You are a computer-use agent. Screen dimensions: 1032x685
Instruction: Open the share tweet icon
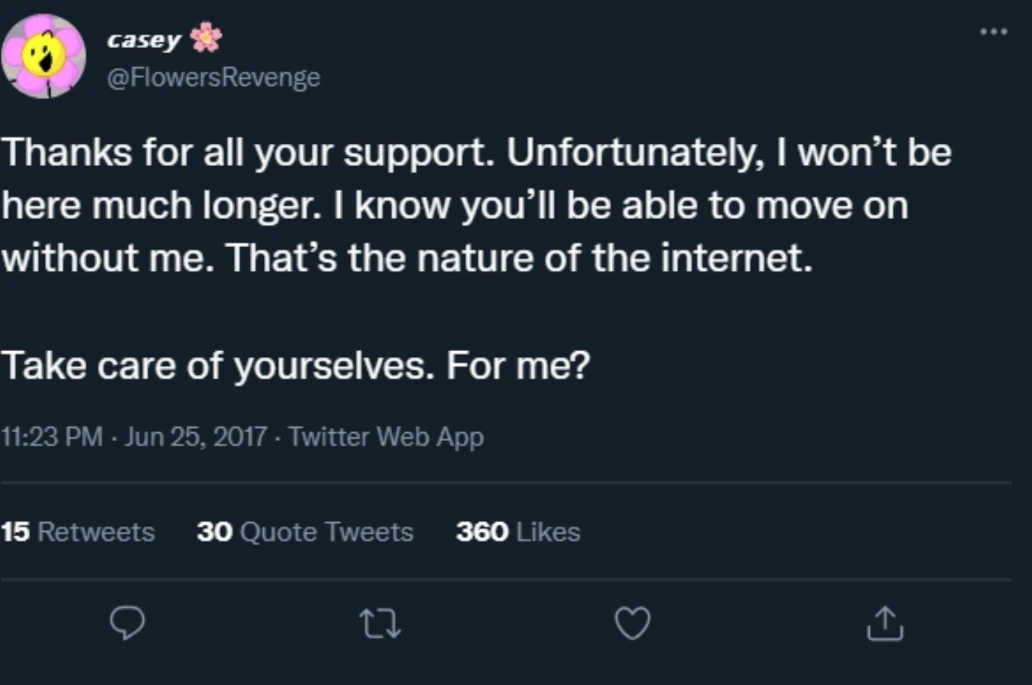click(x=884, y=624)
